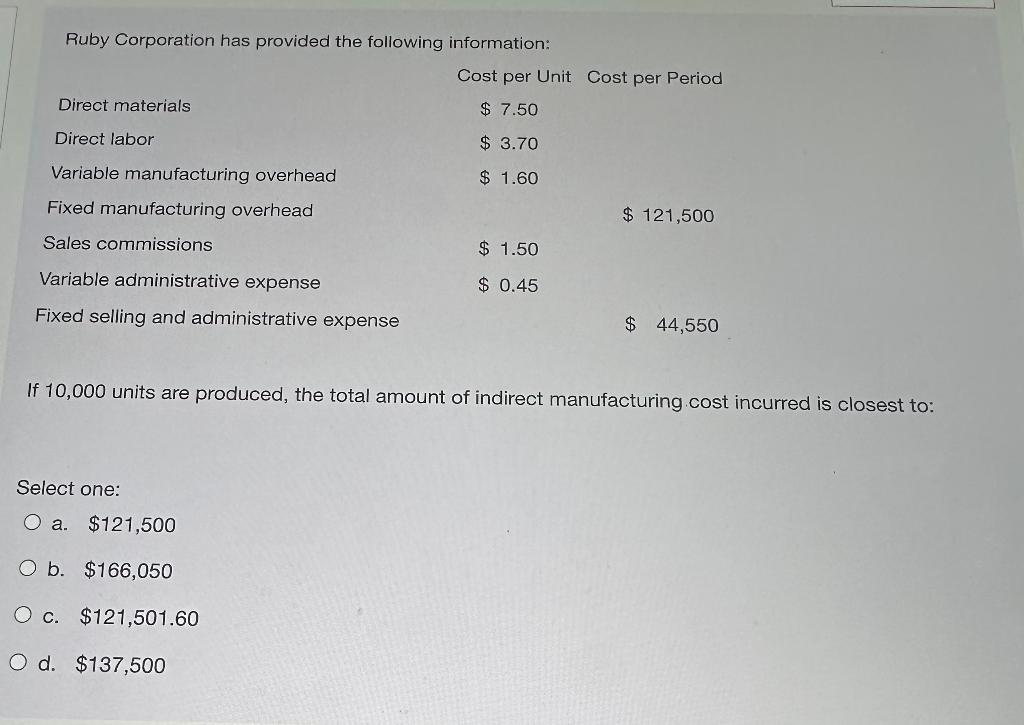The height and width of the screenshot is (725, 1024).
Task: Click the $121,500 fixed overhead value
Action: (667, 215)
